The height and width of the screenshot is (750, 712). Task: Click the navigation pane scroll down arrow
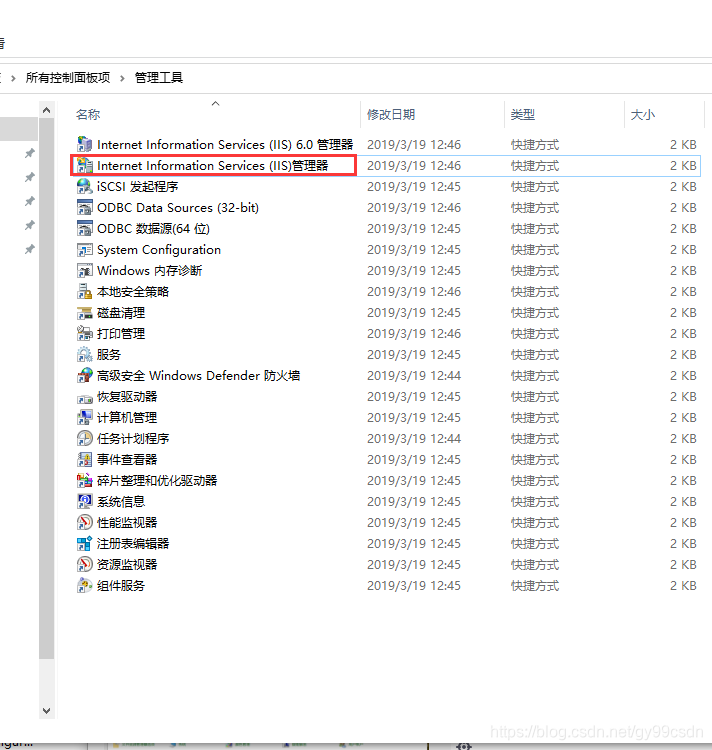pos(46,711)
